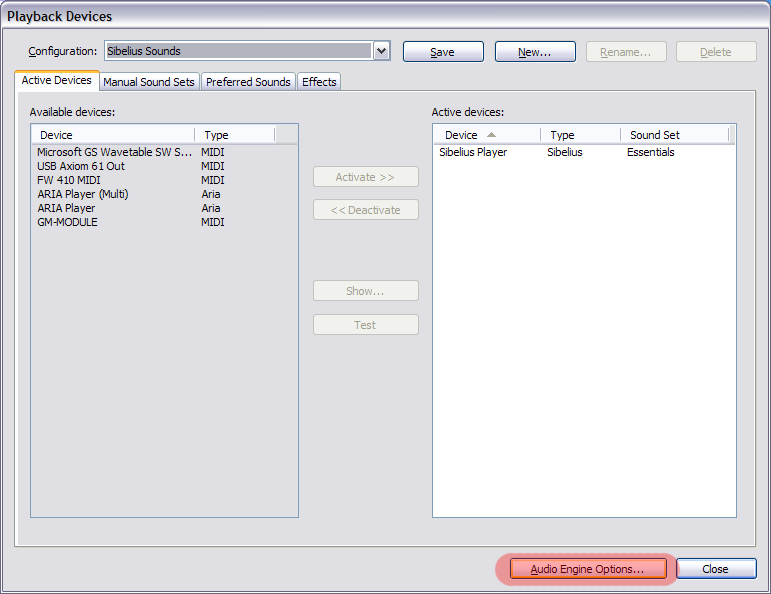This screenshot has height=594, width=771.
Task: Click the Aria type of ARIA Player (Multi)
Action: (x=211, y=194)
